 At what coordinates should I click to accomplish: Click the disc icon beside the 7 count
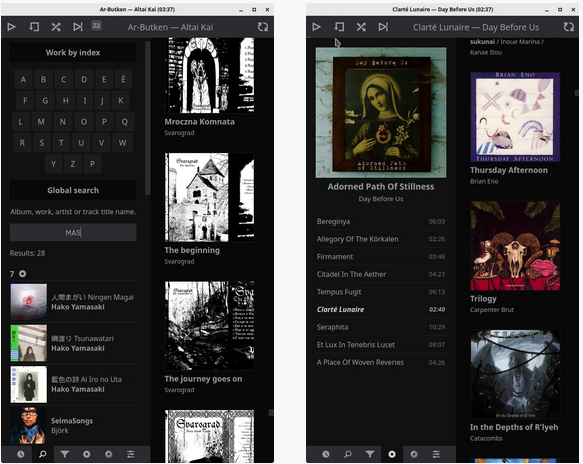click(23, 274)
